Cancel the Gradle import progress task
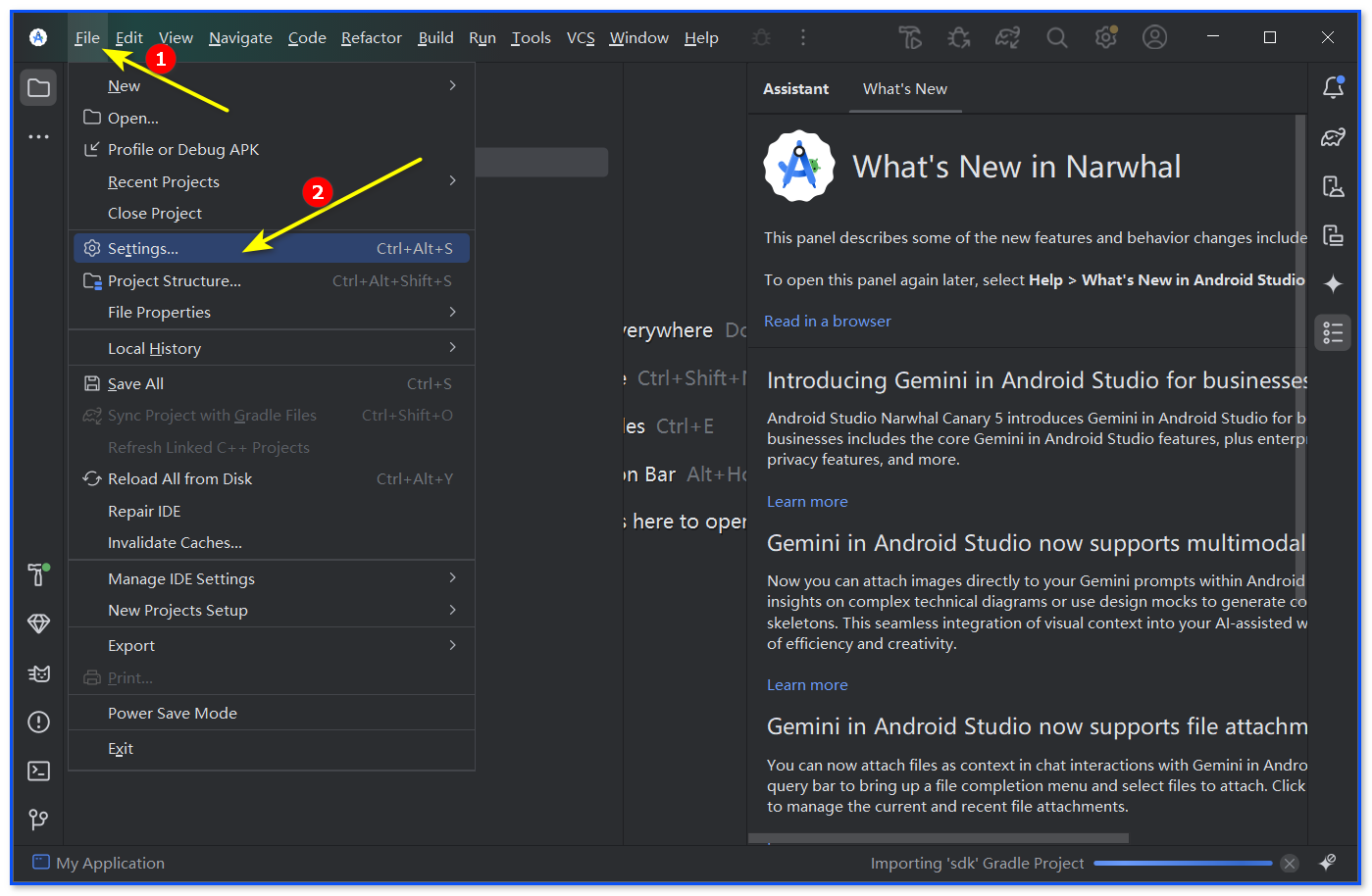Image resolution: width=1372 pixels, height=896 pixels. (1290, 864)
